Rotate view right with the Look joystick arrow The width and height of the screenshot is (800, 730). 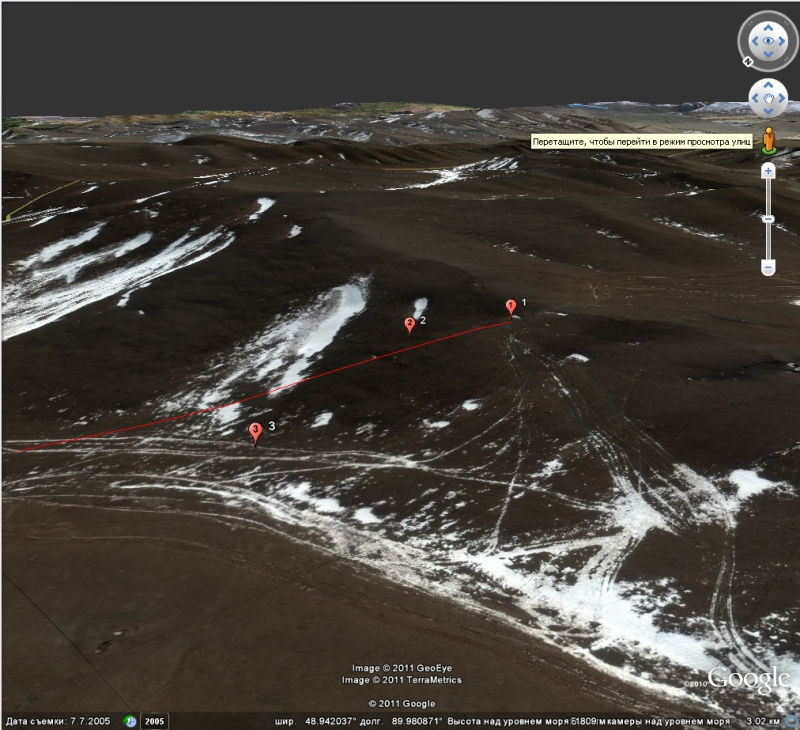pyautogui.click(x=783, y=42)
